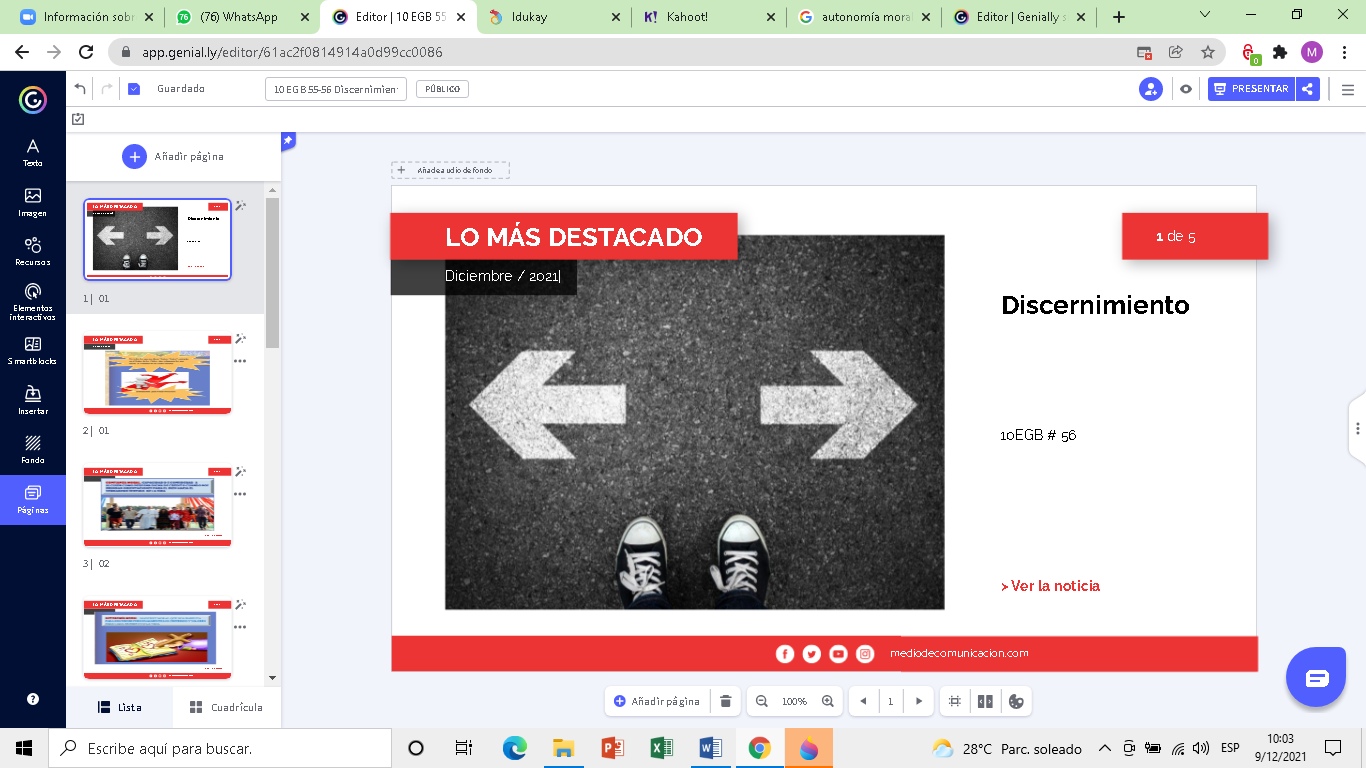Image resolution: width=1366 pixels, height=768 pixels.
Task: Open three-dot options for page 2 thumbnail
Action: click(x=240, y=361)
